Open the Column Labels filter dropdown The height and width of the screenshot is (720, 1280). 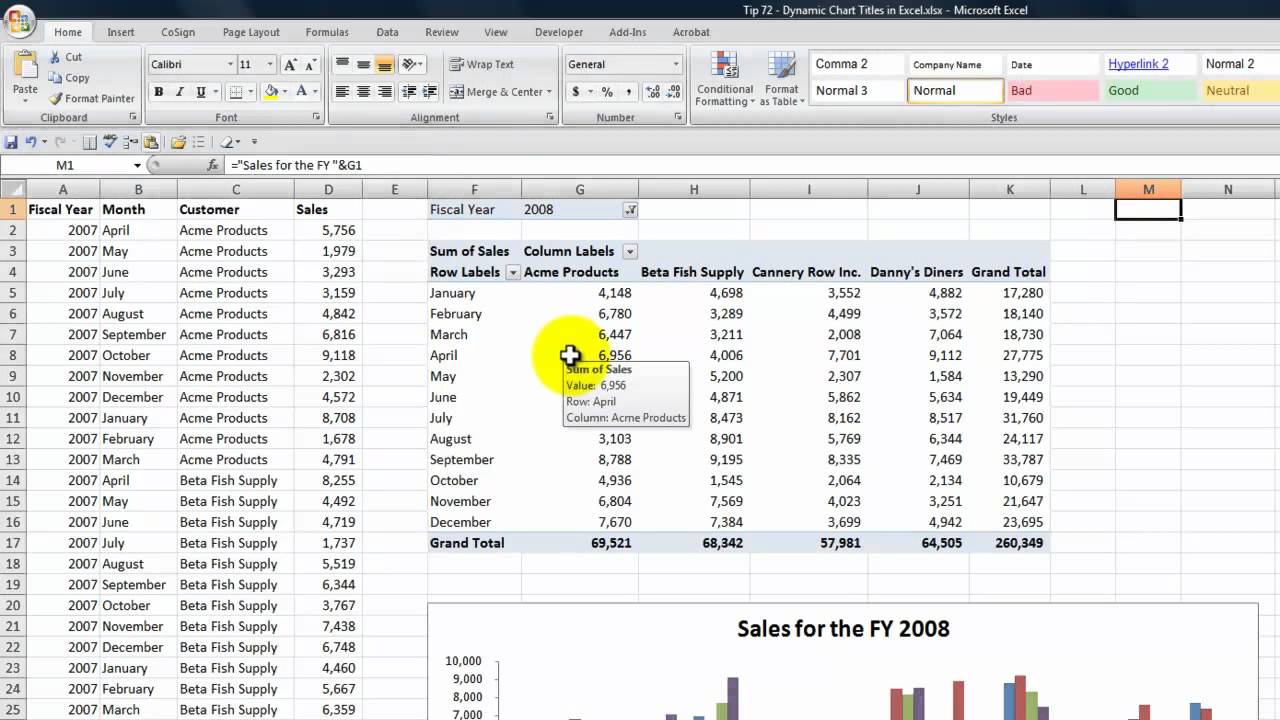629,252
